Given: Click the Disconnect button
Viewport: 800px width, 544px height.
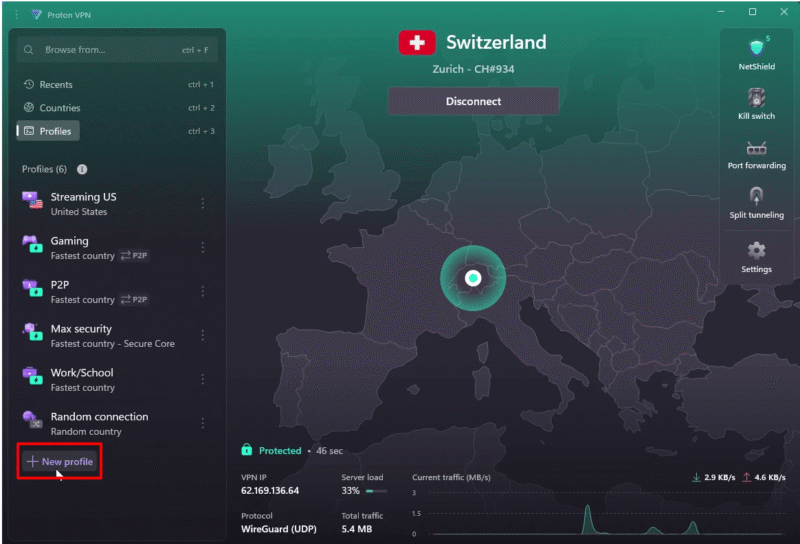Looking at the screenshot, I should click(x=473, y=101).
